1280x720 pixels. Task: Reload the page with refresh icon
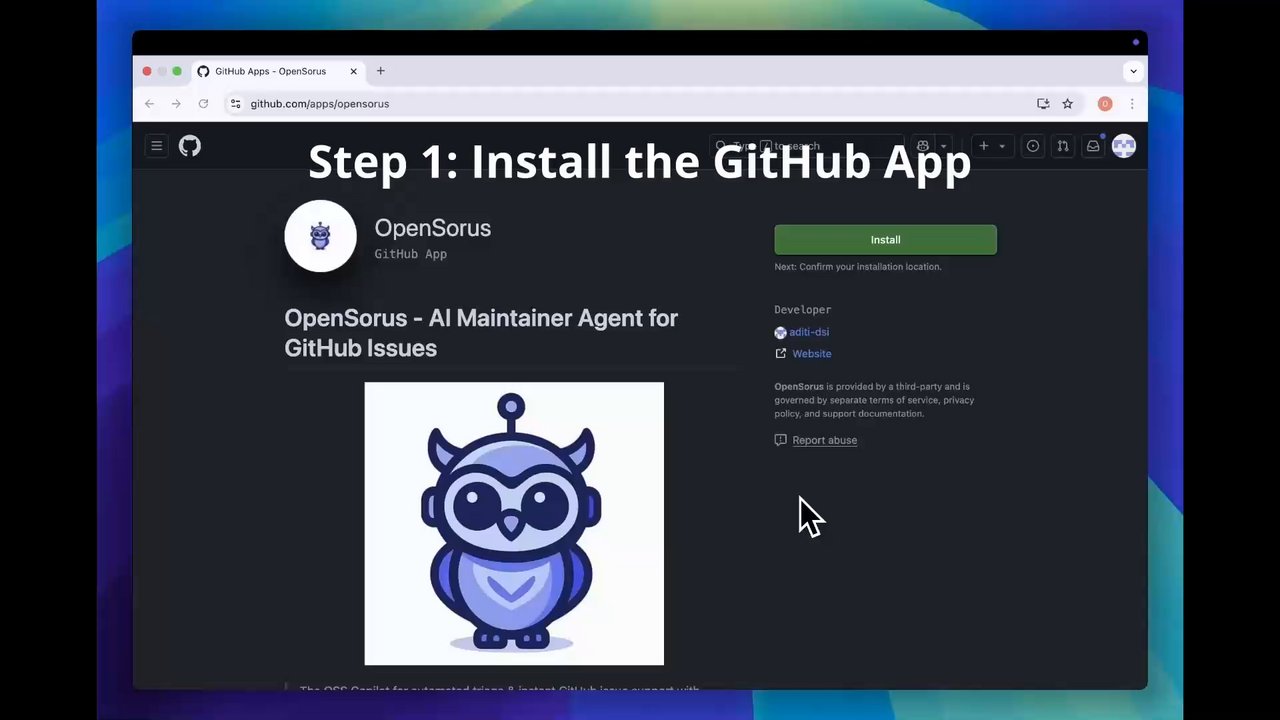203,104
